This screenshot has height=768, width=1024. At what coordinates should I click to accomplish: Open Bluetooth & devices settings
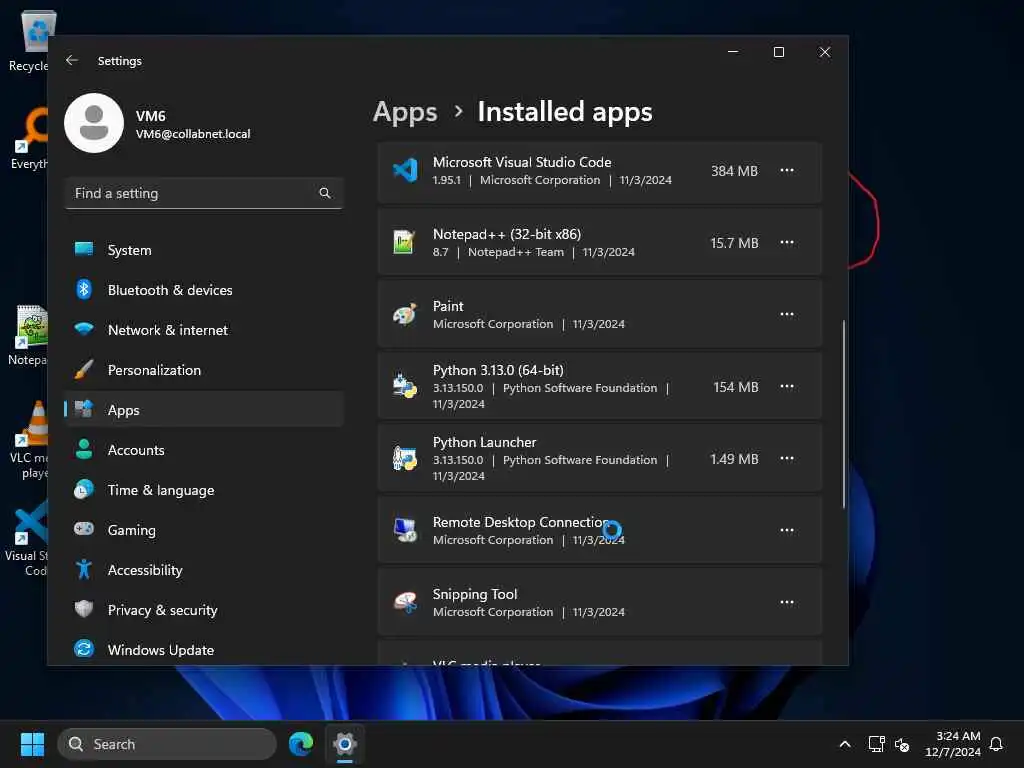(x=204, y=290)
